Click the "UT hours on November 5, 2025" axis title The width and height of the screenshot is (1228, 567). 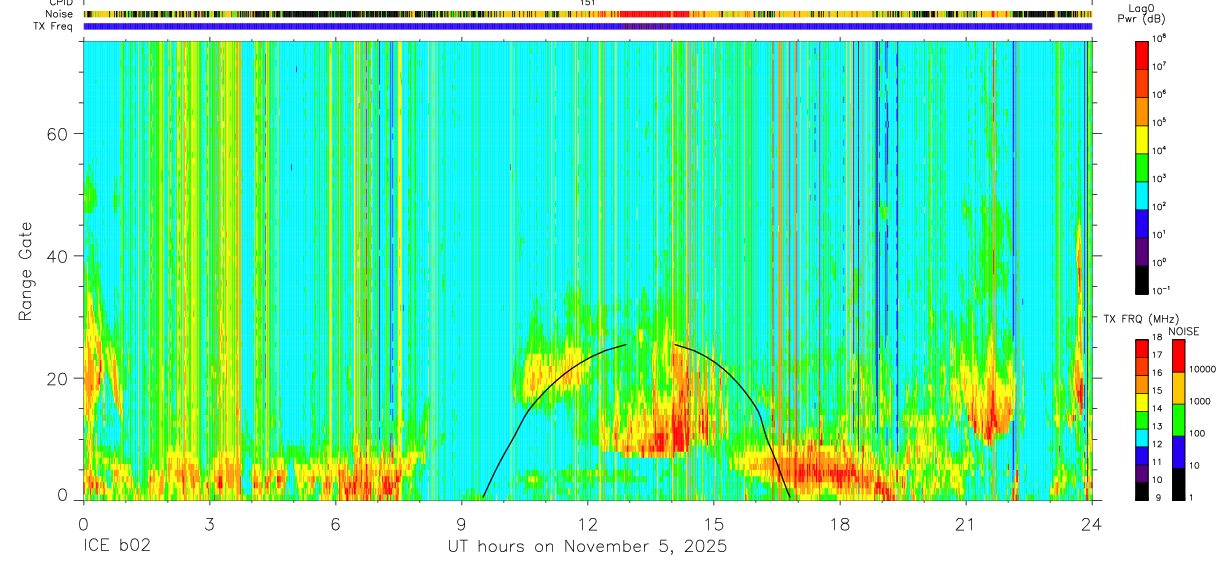pyautogui.click(x=587, y=547)
